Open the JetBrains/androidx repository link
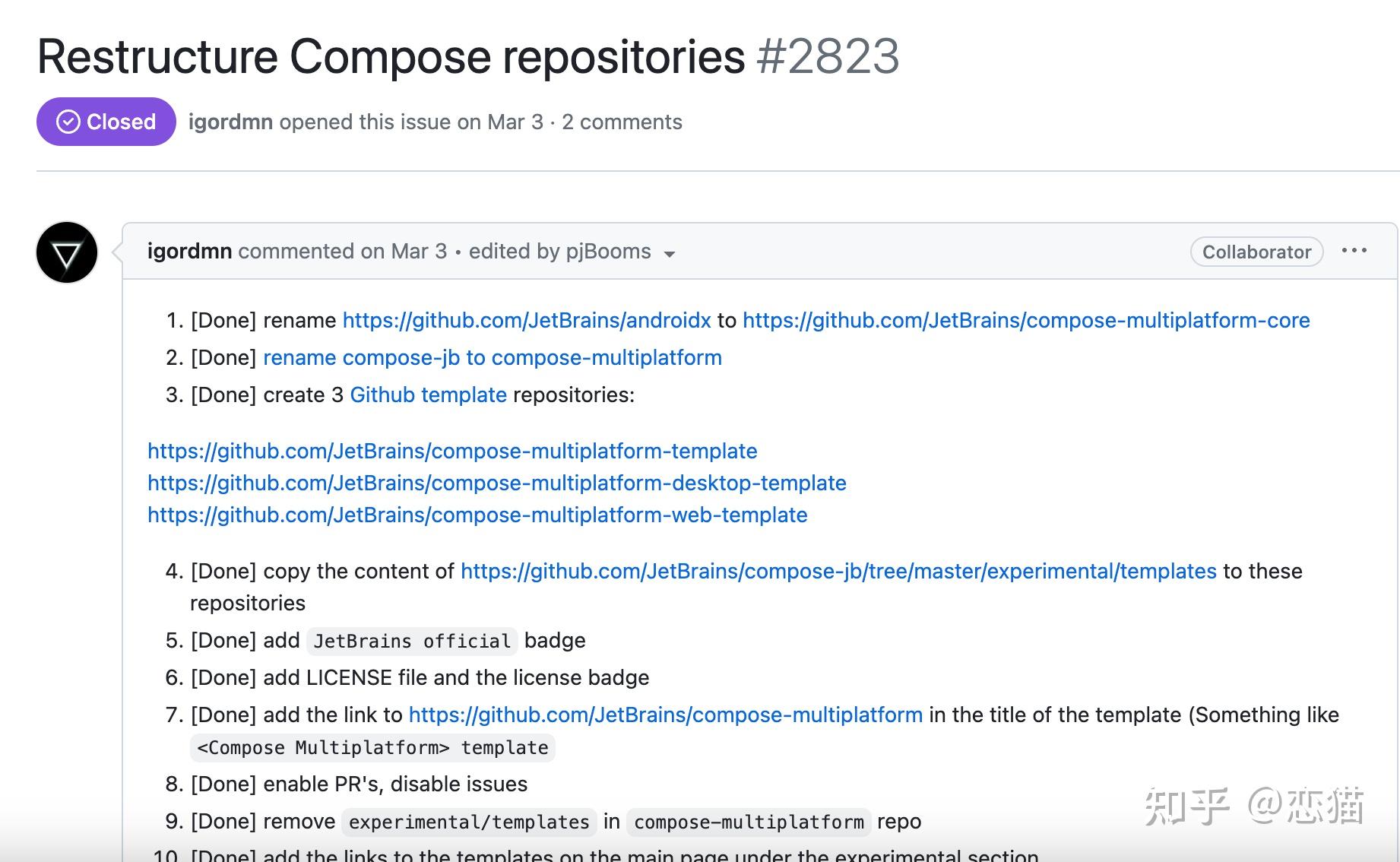Viewport: 1400px width, 862px height. pyautogui.click(x=526, y=320)
